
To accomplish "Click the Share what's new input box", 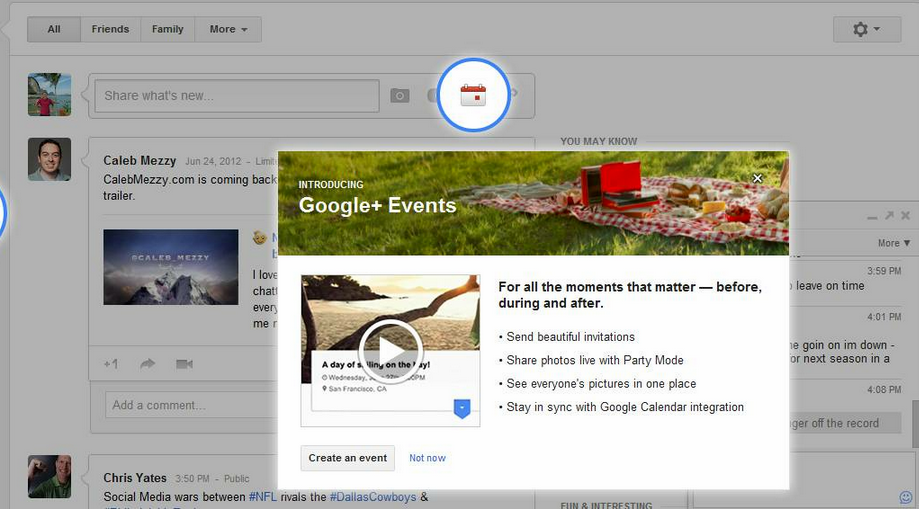I will click(236, 96).
